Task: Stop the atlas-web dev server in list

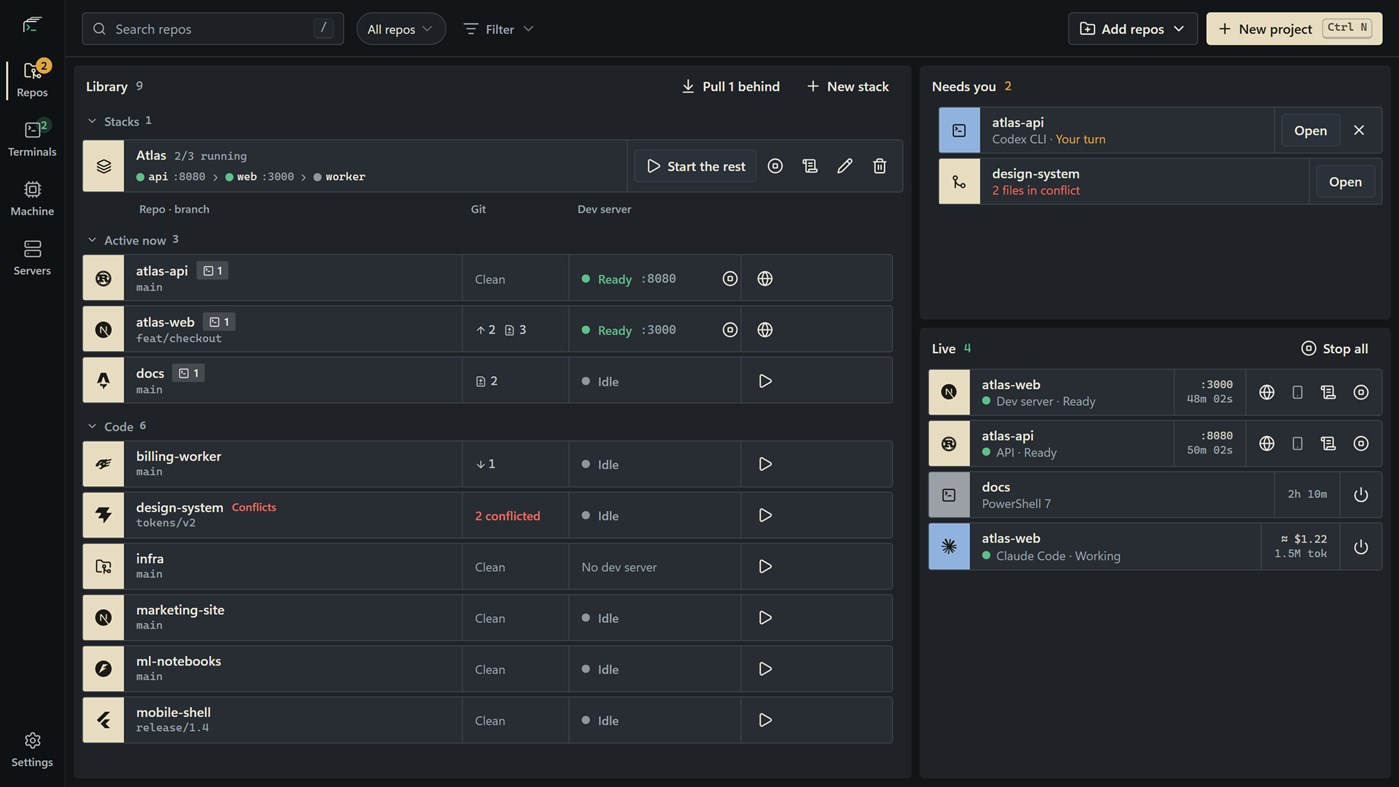Action: tap(730, 330)
